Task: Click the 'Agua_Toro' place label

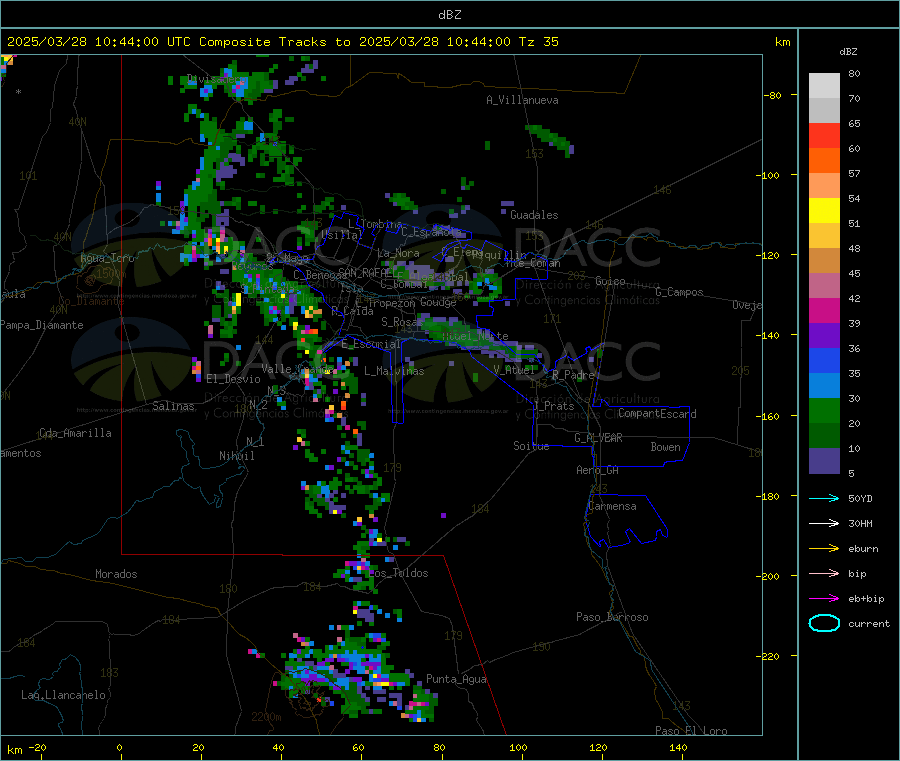Action: click(x=107, y=258)
